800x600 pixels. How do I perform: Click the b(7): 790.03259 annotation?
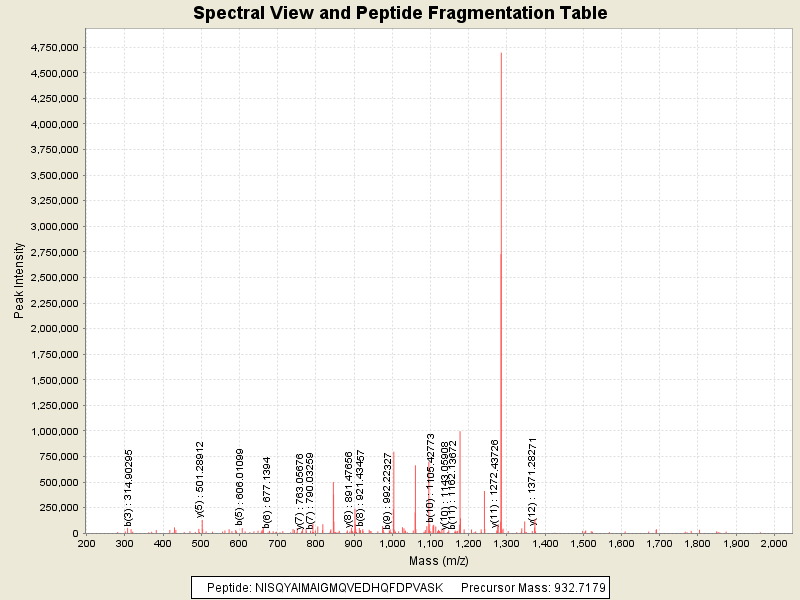(311, 489)
